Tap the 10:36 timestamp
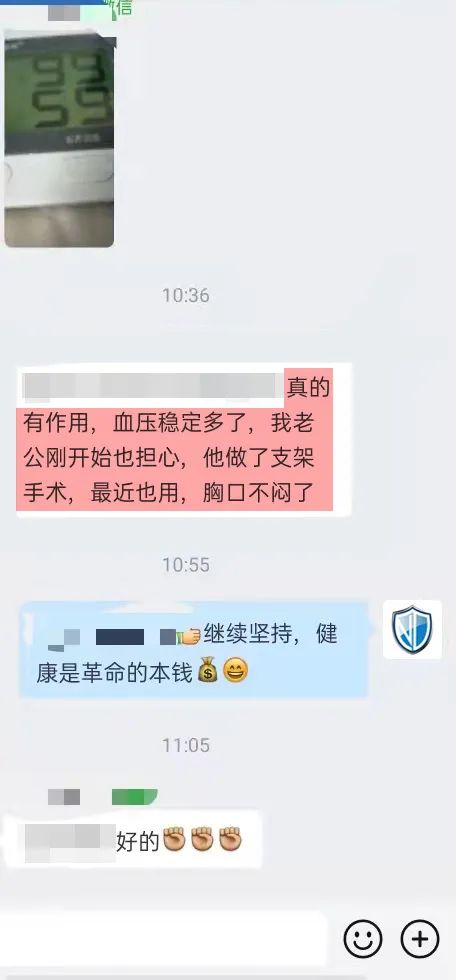The height and width of the screenshot is (980, 456). (186, 295)
